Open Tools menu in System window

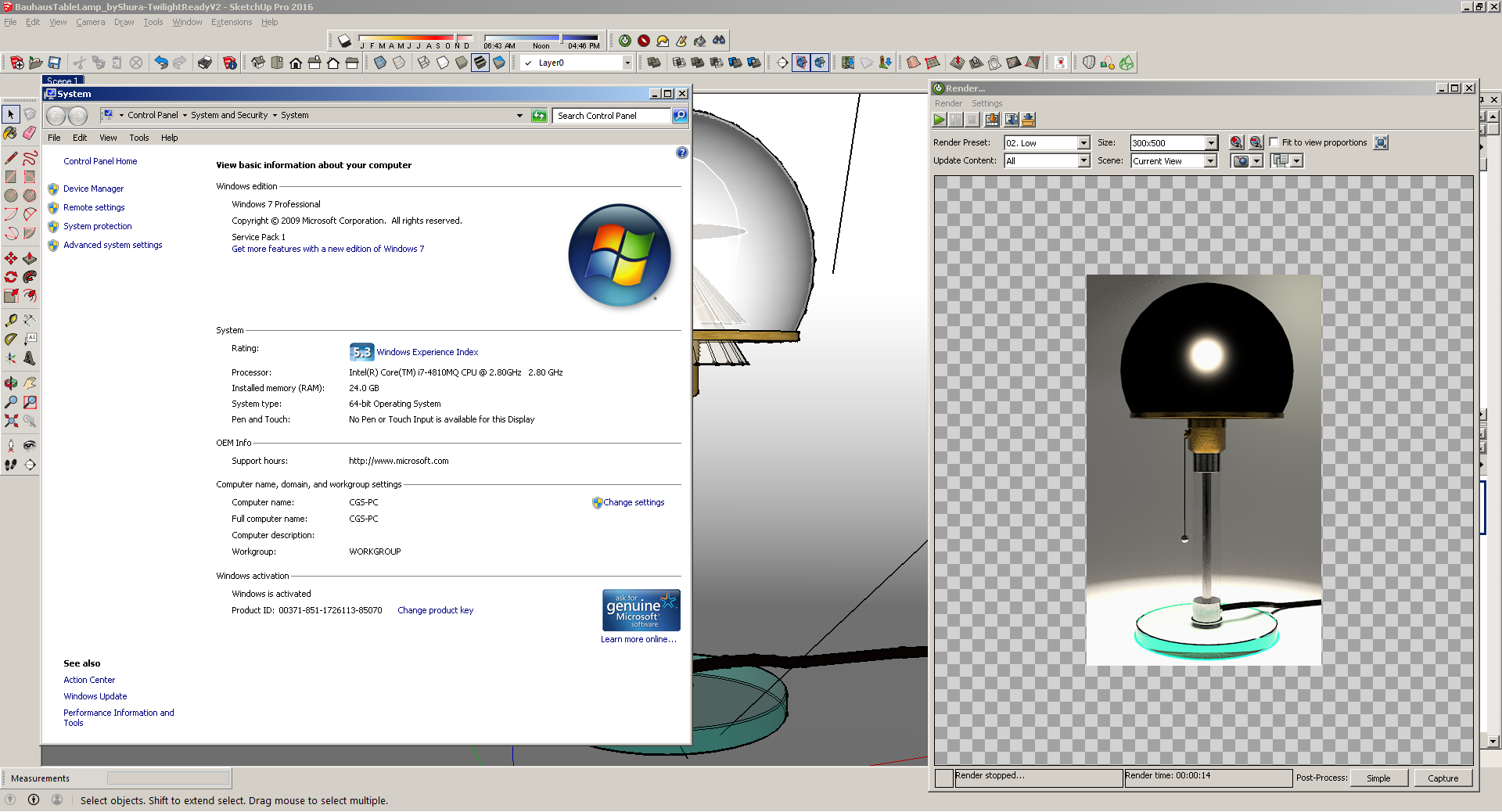(x=139, y=138)
